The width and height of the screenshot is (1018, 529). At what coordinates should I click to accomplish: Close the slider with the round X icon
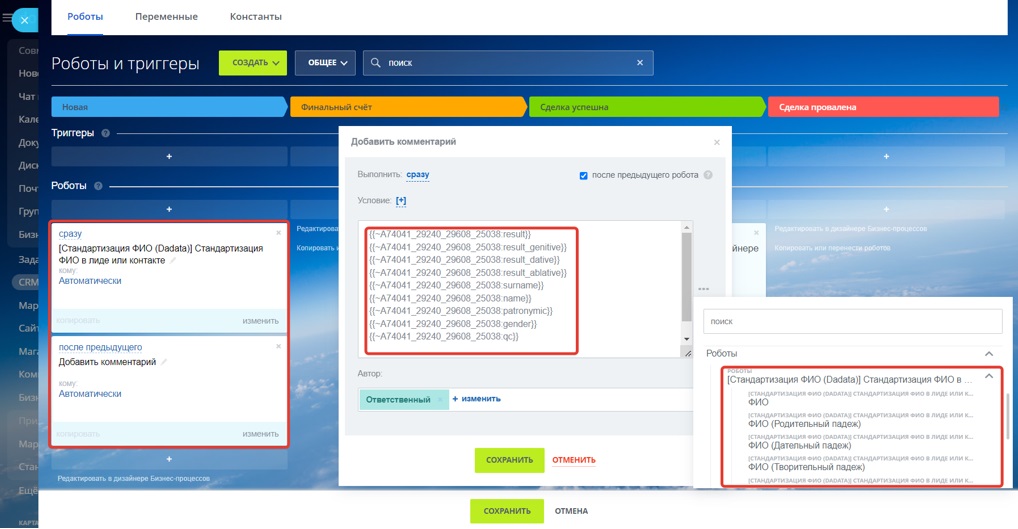pyautogui.click(x=25, y=21)
